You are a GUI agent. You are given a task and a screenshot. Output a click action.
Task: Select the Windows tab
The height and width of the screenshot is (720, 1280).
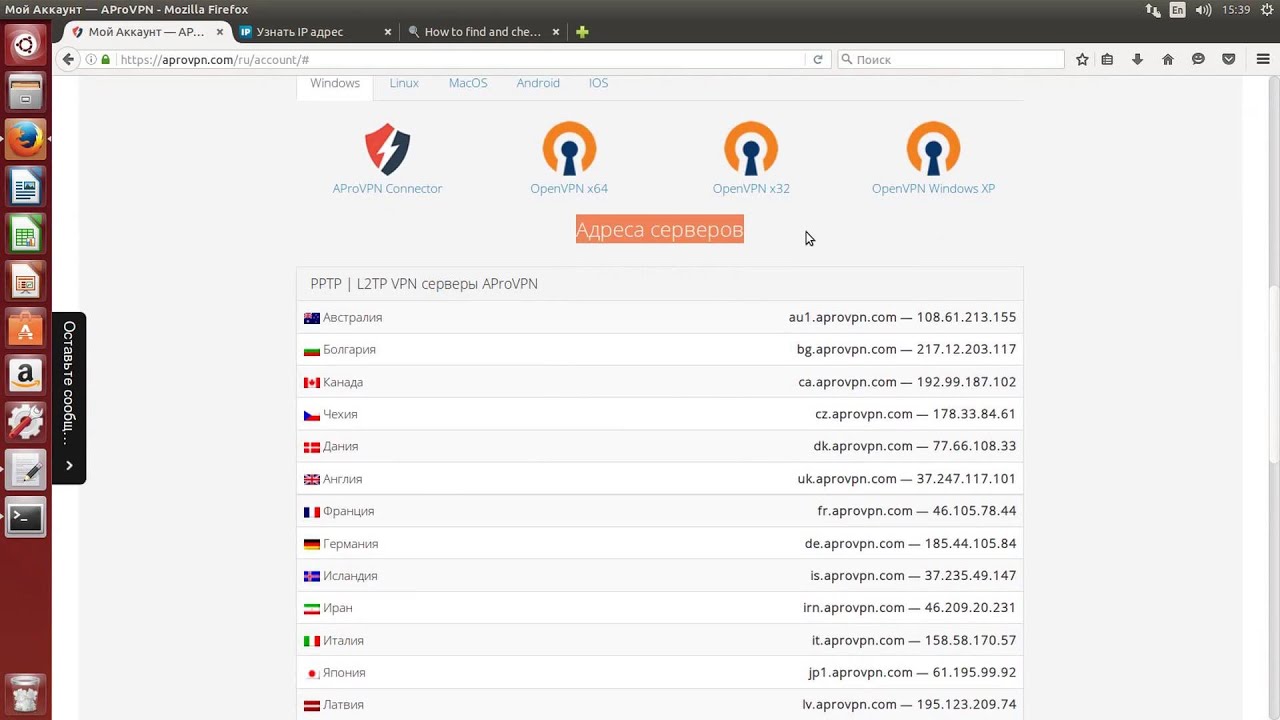[x=335, y=83]
